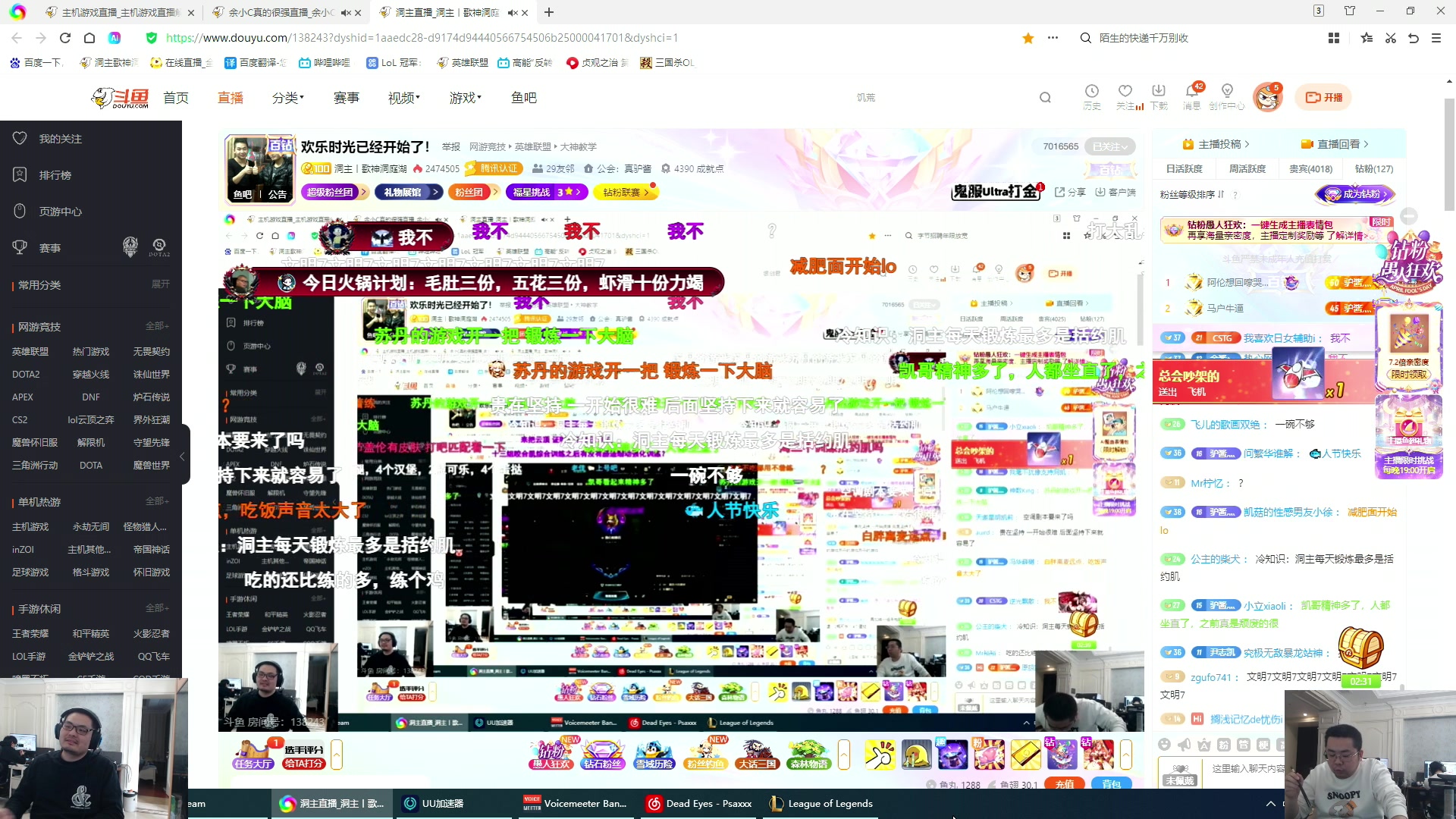This screenshot has width=1456, height=819.
Task: Toggle 粉丝等级排序 sort order
Action: pyautogui.click(x=1192, y=195)
